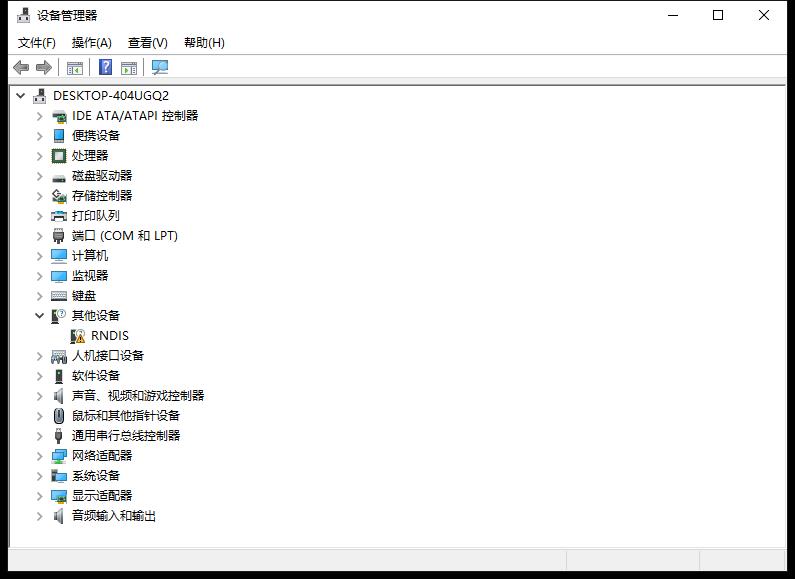795x579 pixels.
Task: Click the 打印队列 printer icon
Action: pyautogui.click(x=59, y=216)
